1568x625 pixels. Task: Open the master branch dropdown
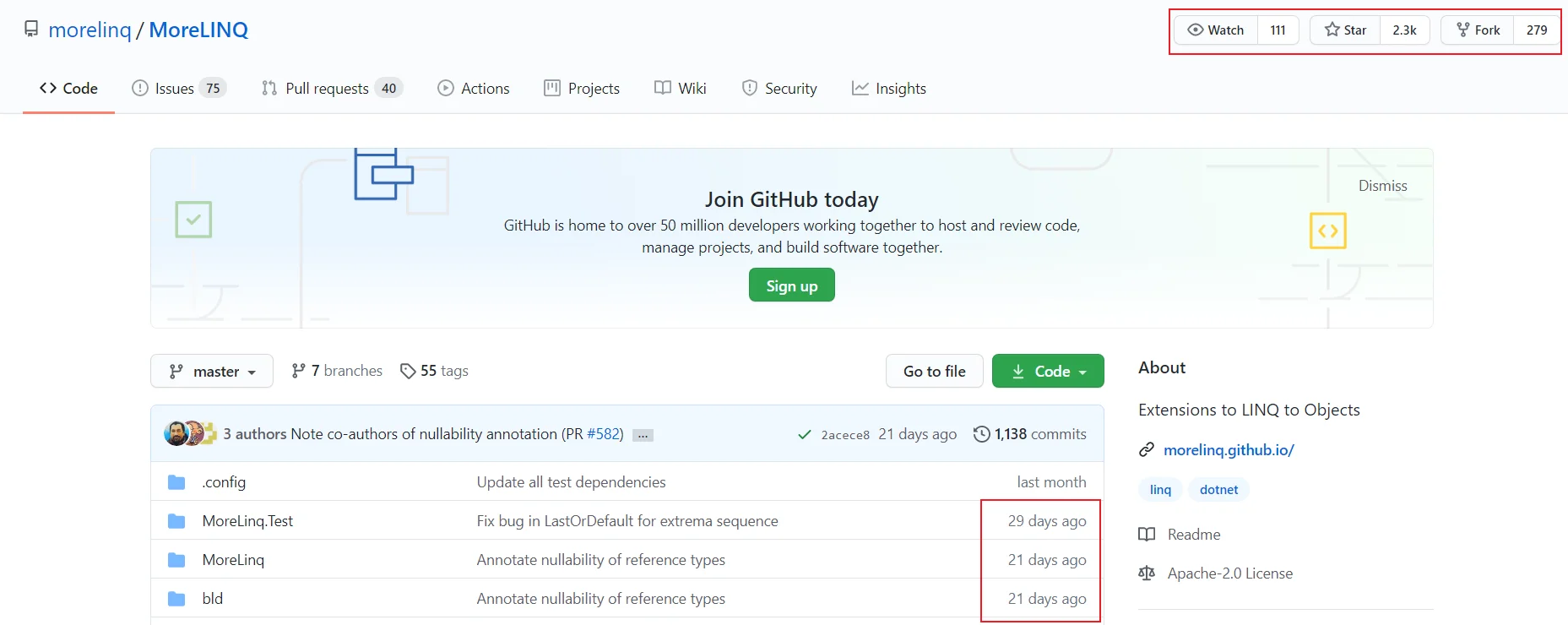coord(212,371)
